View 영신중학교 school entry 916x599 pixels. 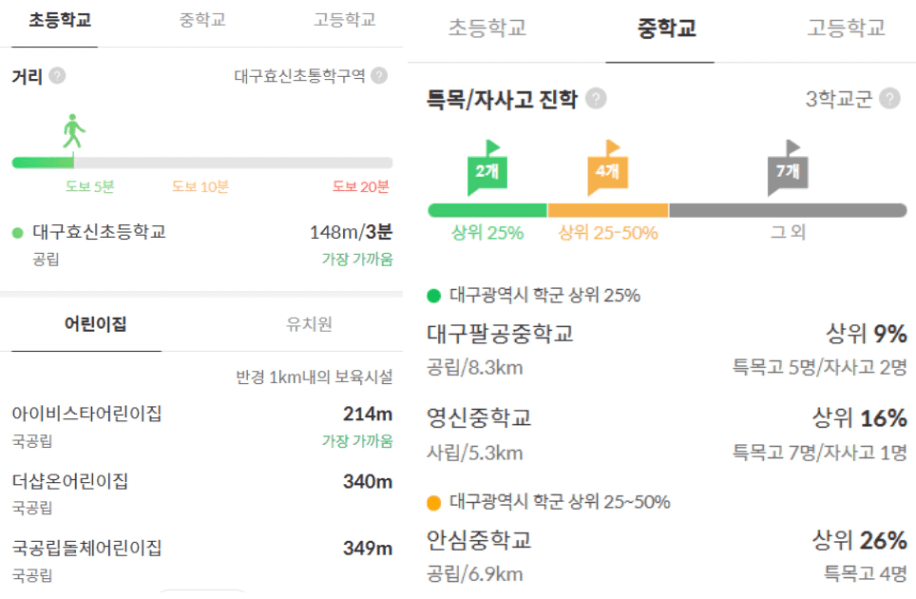click(479, 418)
